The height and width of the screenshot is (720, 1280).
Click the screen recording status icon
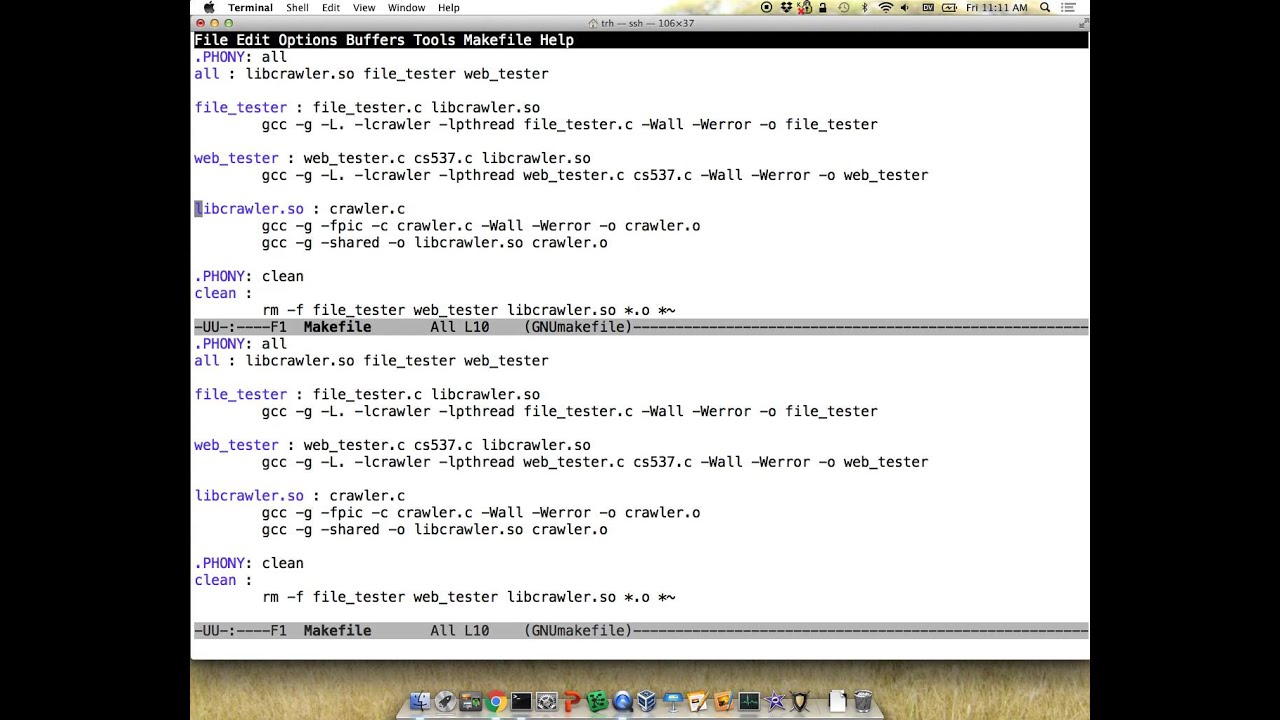766,7
